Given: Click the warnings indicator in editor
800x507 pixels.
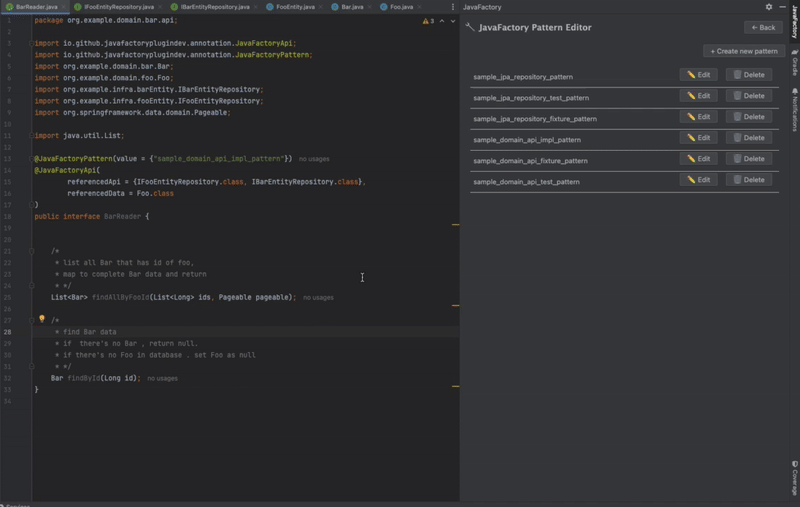Looking at the screenshot, I should pos(428,21).
